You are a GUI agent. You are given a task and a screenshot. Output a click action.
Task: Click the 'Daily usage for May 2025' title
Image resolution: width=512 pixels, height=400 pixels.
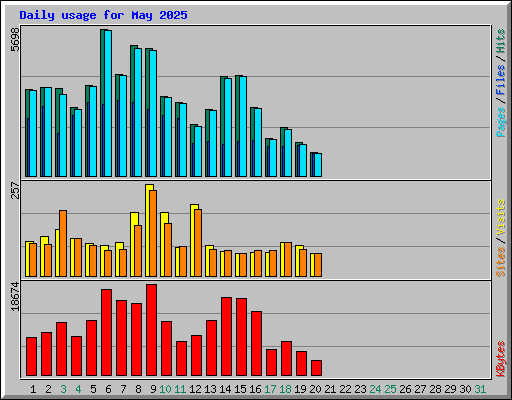pos(103,15)
